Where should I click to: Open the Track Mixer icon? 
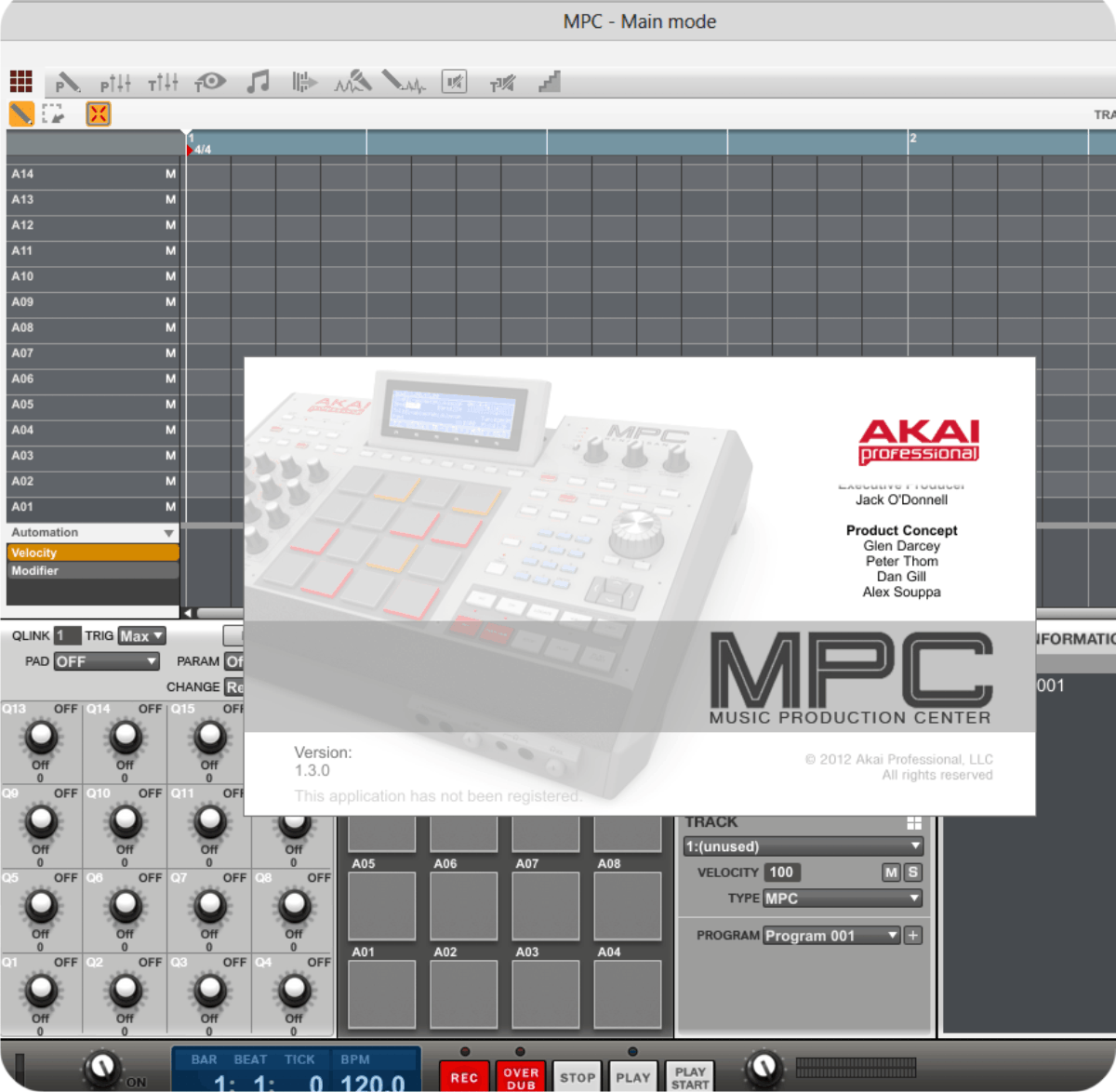tap(162, 82)
